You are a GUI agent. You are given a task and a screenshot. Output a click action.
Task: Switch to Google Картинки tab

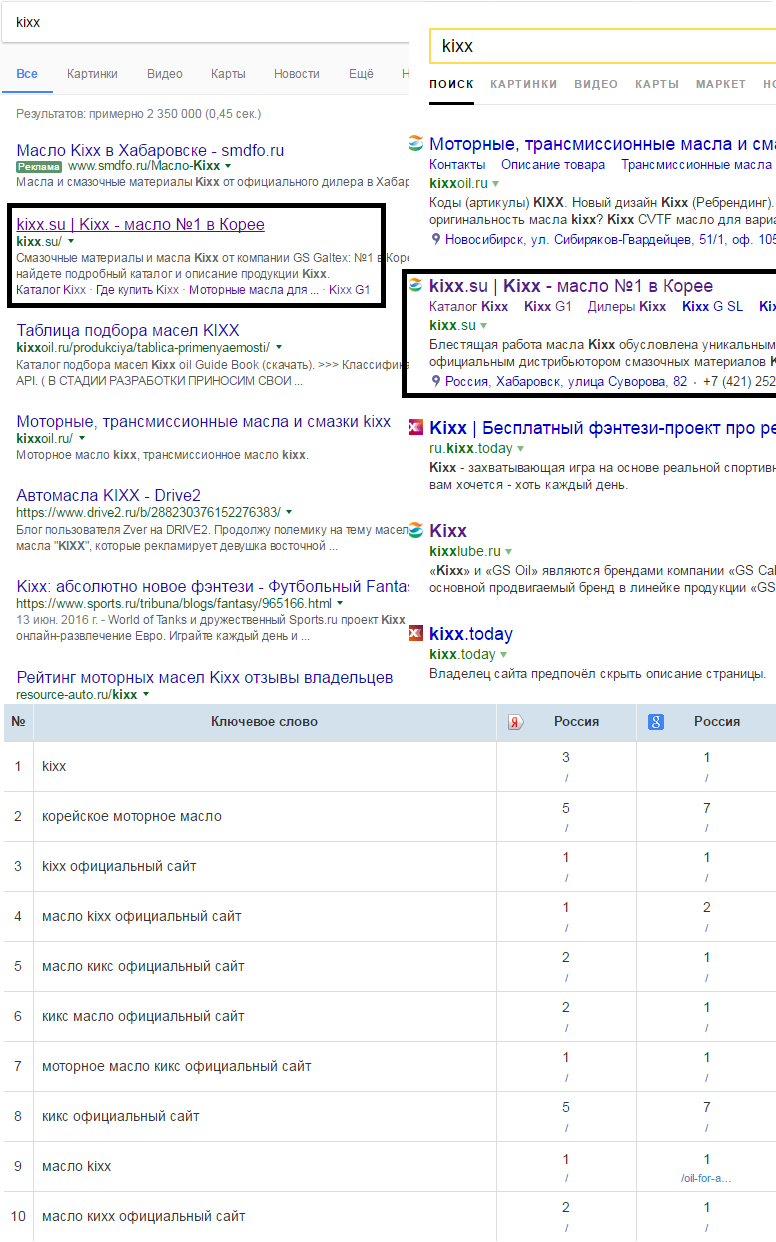click(92, 74)
